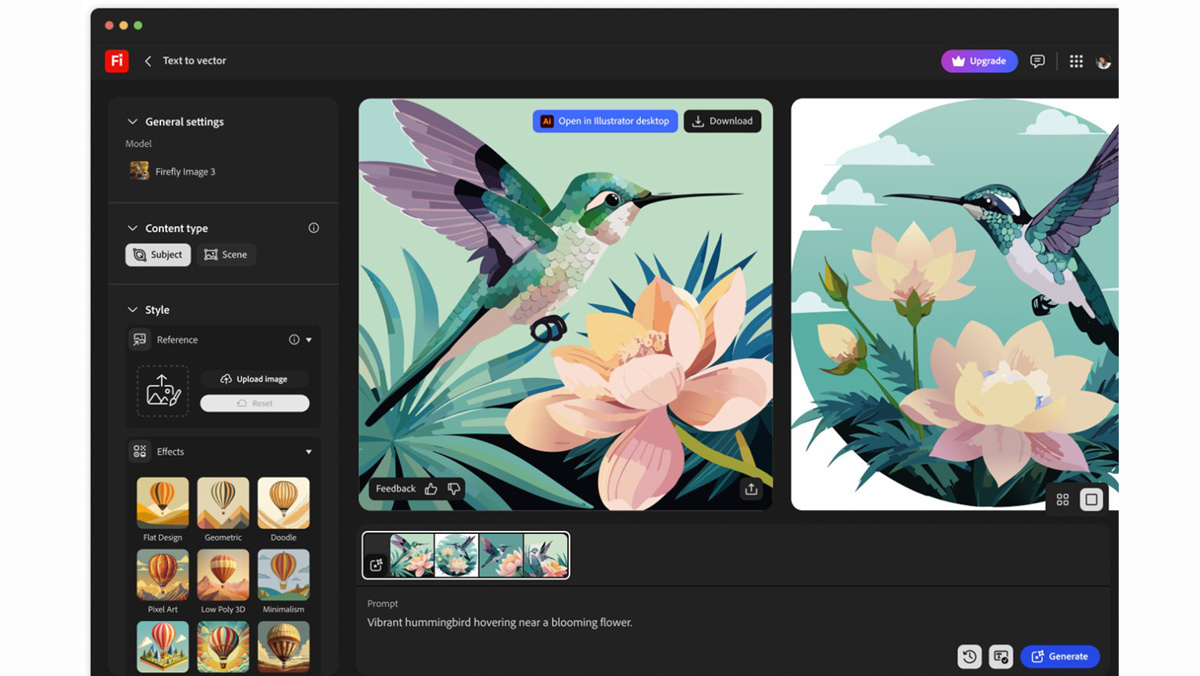Apply the Doodle effect

pyautogui.click(x=284, y=503)
